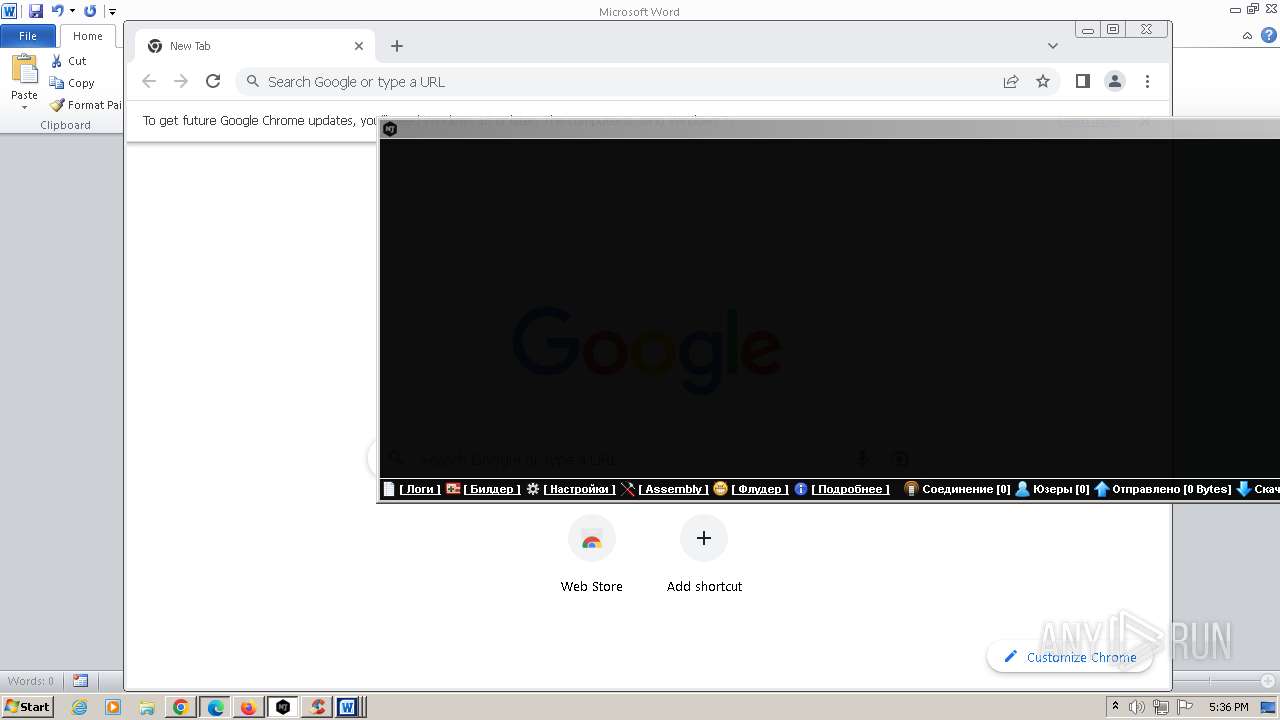Click the Соединение connection status icon

[x=911, y=489]
